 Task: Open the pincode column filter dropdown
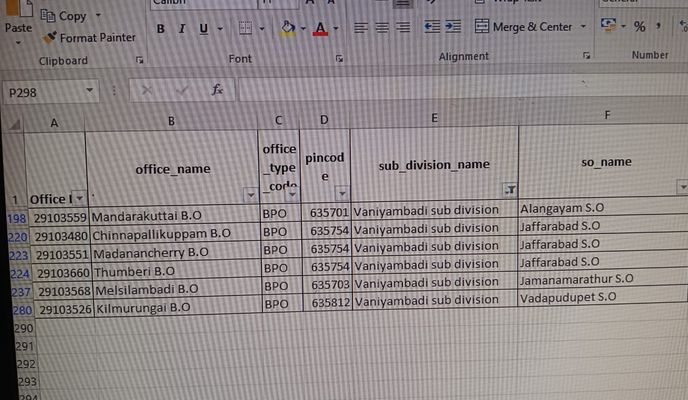tap(342, 192)
